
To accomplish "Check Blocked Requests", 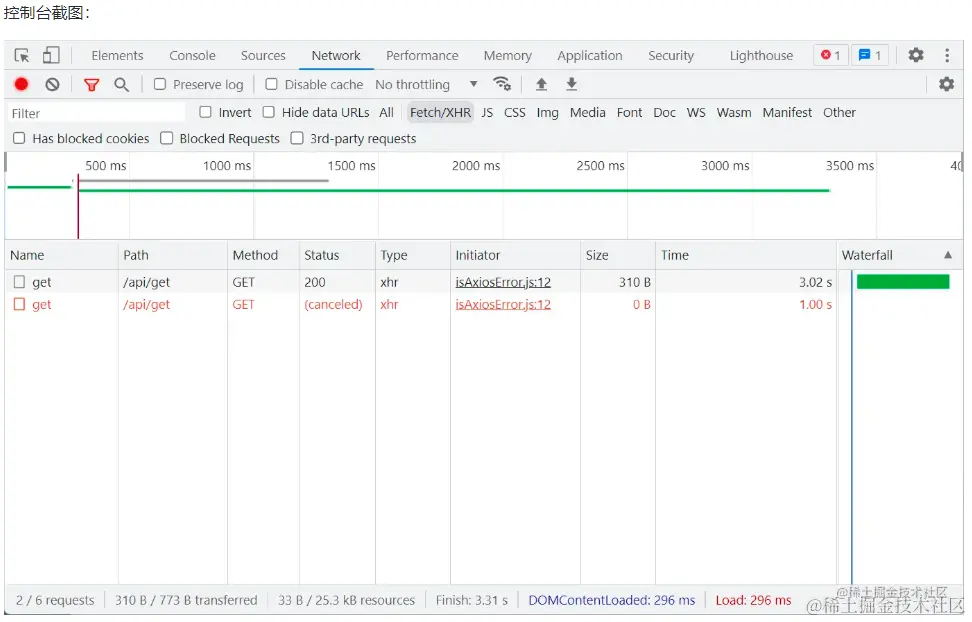I will tap(167, 138).
